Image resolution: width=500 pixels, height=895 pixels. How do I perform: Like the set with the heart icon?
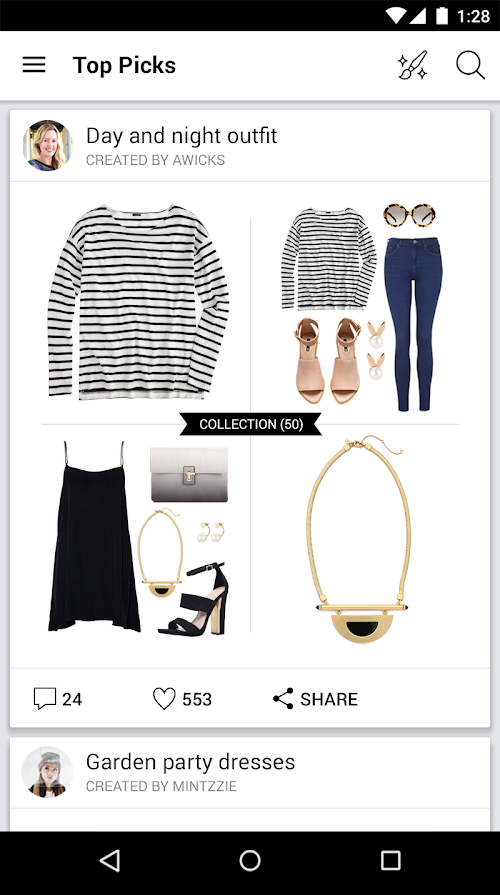click(164, 699)
